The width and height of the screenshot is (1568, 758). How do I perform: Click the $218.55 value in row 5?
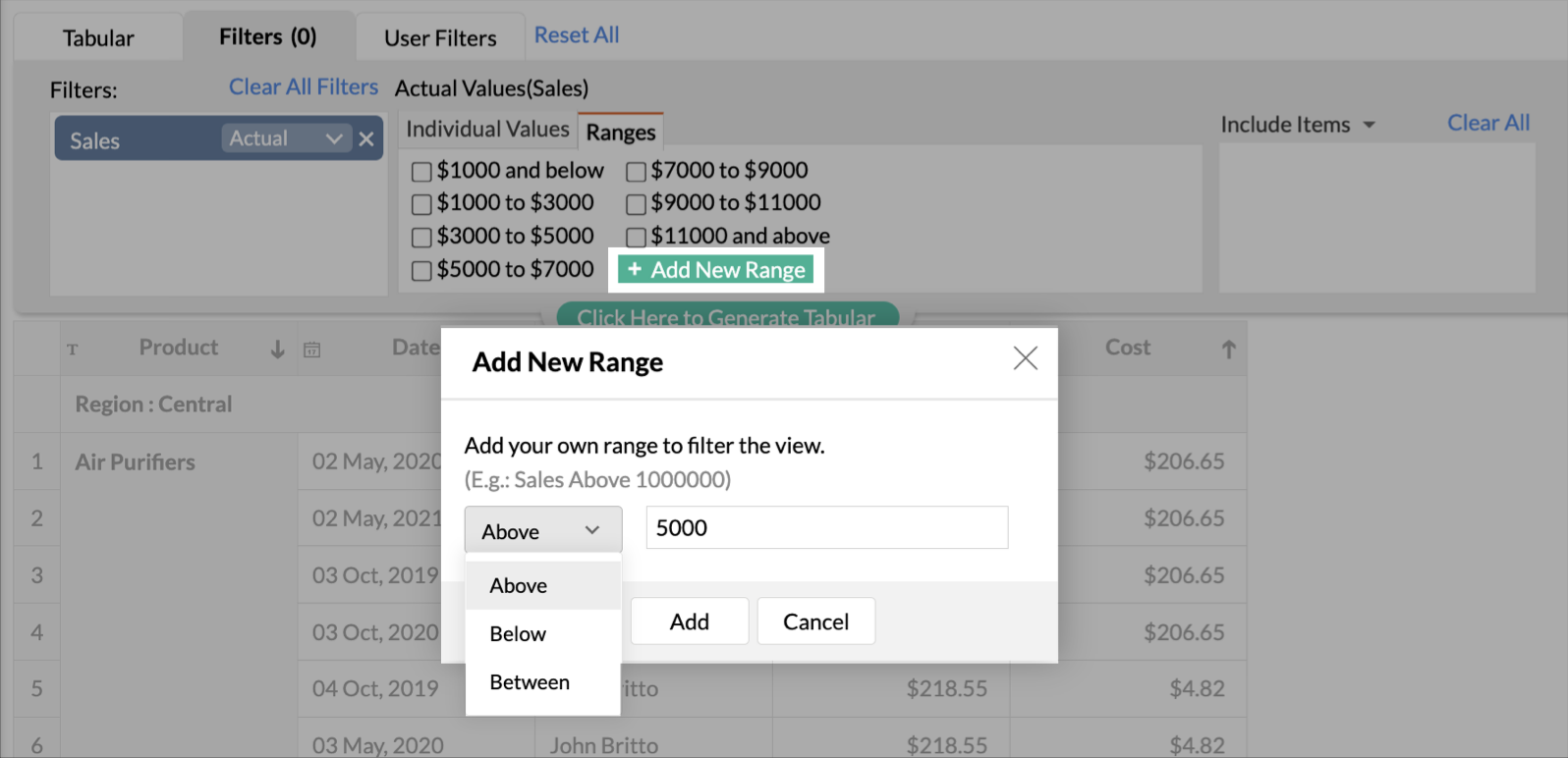[x=946, y=688]
